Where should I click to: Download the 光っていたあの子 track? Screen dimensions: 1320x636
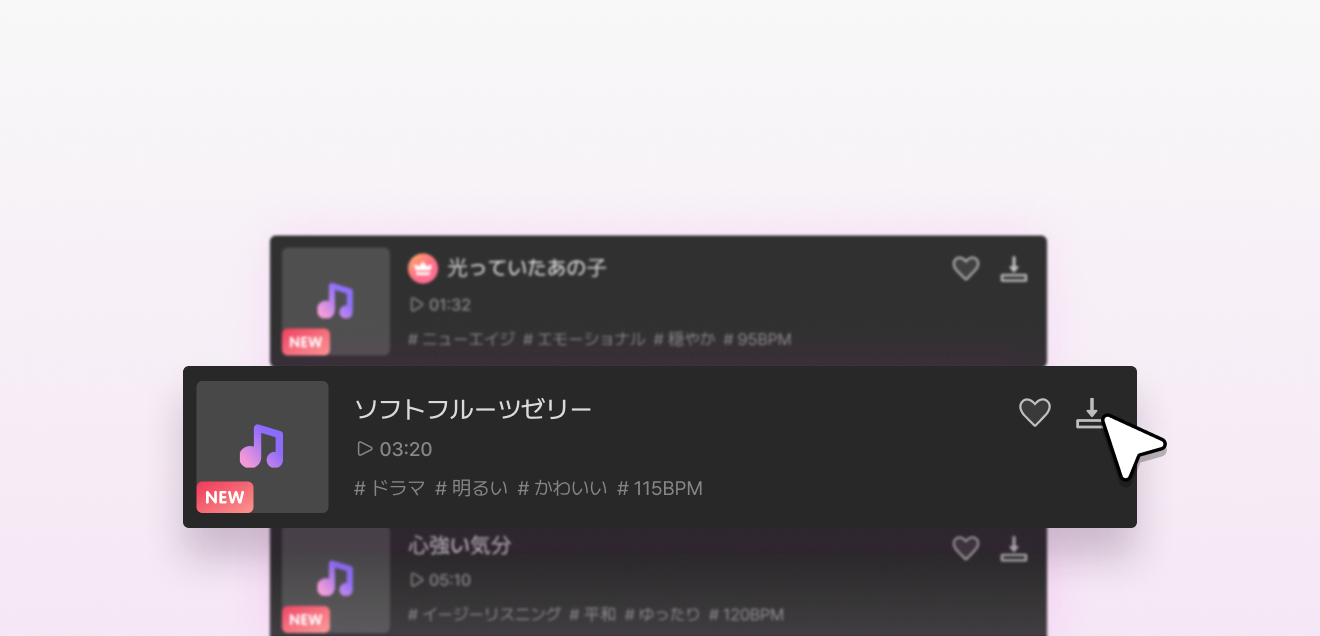point(1014,268)
